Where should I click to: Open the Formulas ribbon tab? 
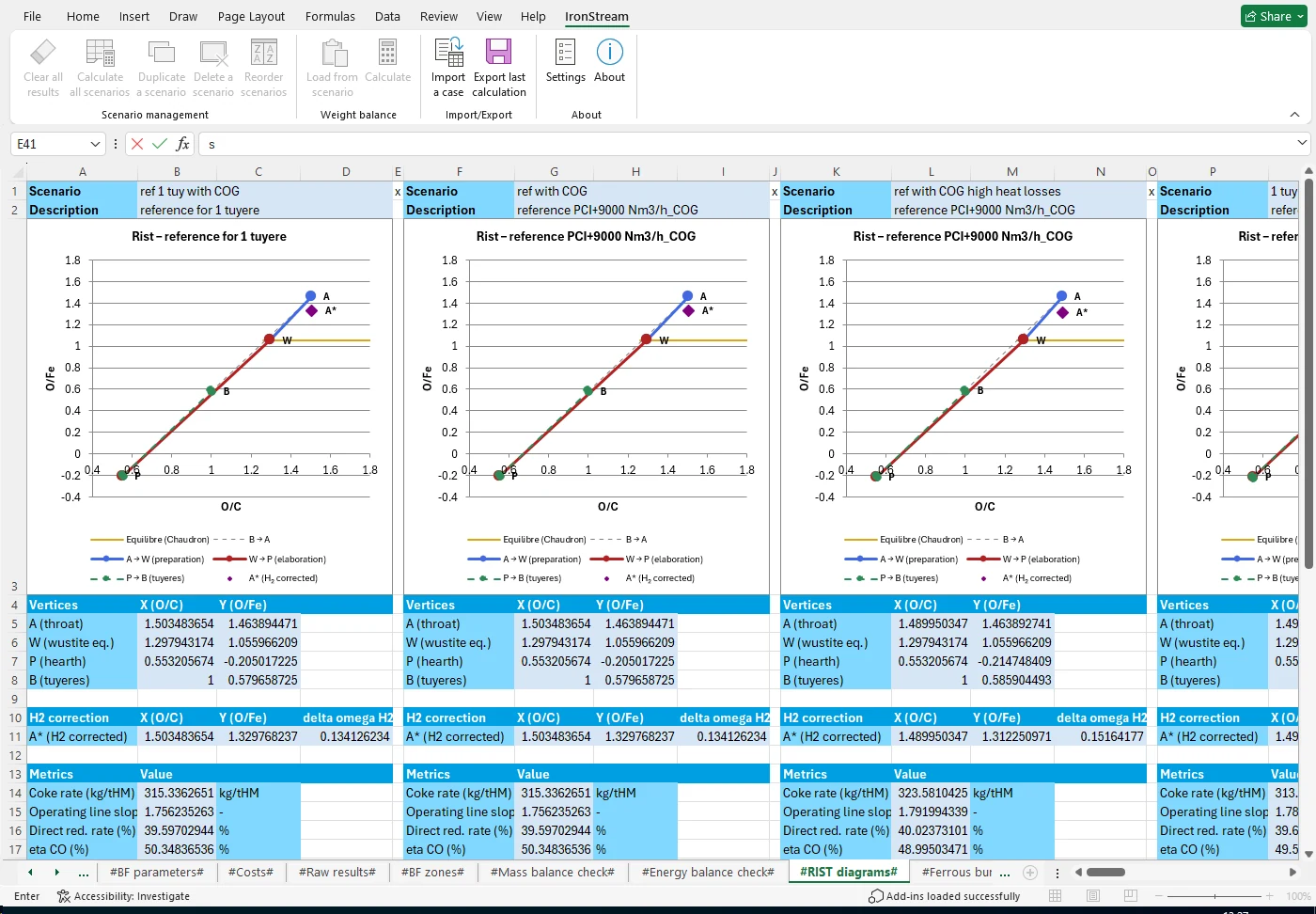click(330, 16)
